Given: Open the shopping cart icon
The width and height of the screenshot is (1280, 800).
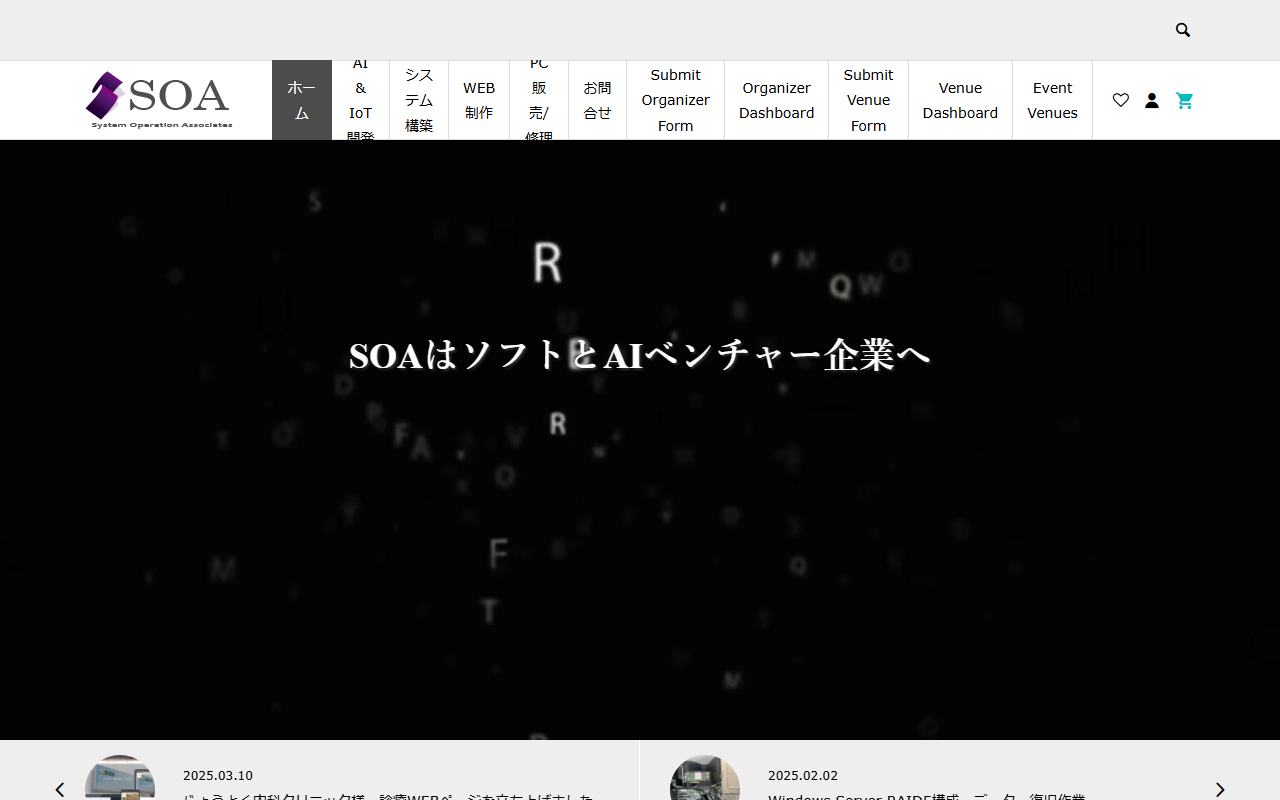Looking at the screenshot, I should pyautogui.click(x=1185, y=100).
